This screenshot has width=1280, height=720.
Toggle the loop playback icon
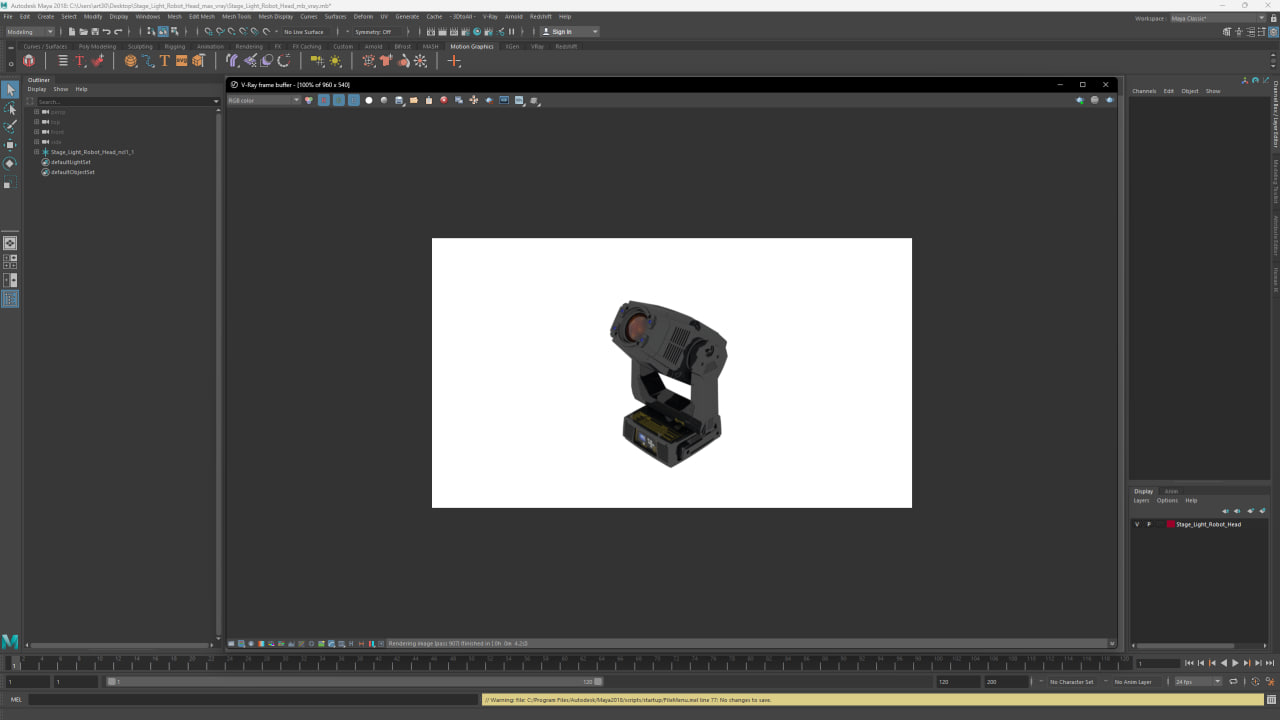pyautogui.click(x=1233, y=682)
